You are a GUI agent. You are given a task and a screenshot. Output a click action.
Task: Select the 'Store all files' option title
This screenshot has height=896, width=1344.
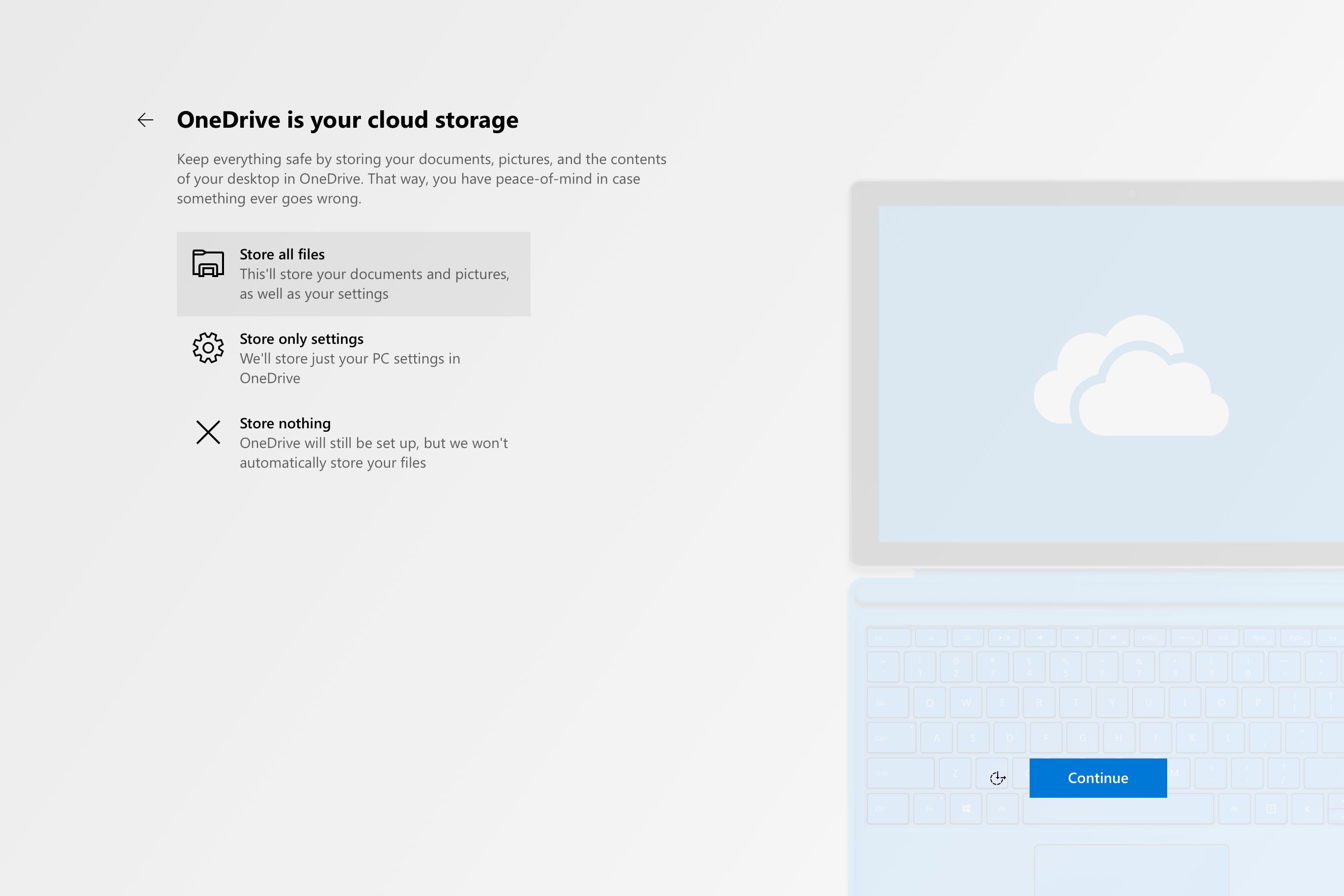pyautogui.click(x=281, y=254)
